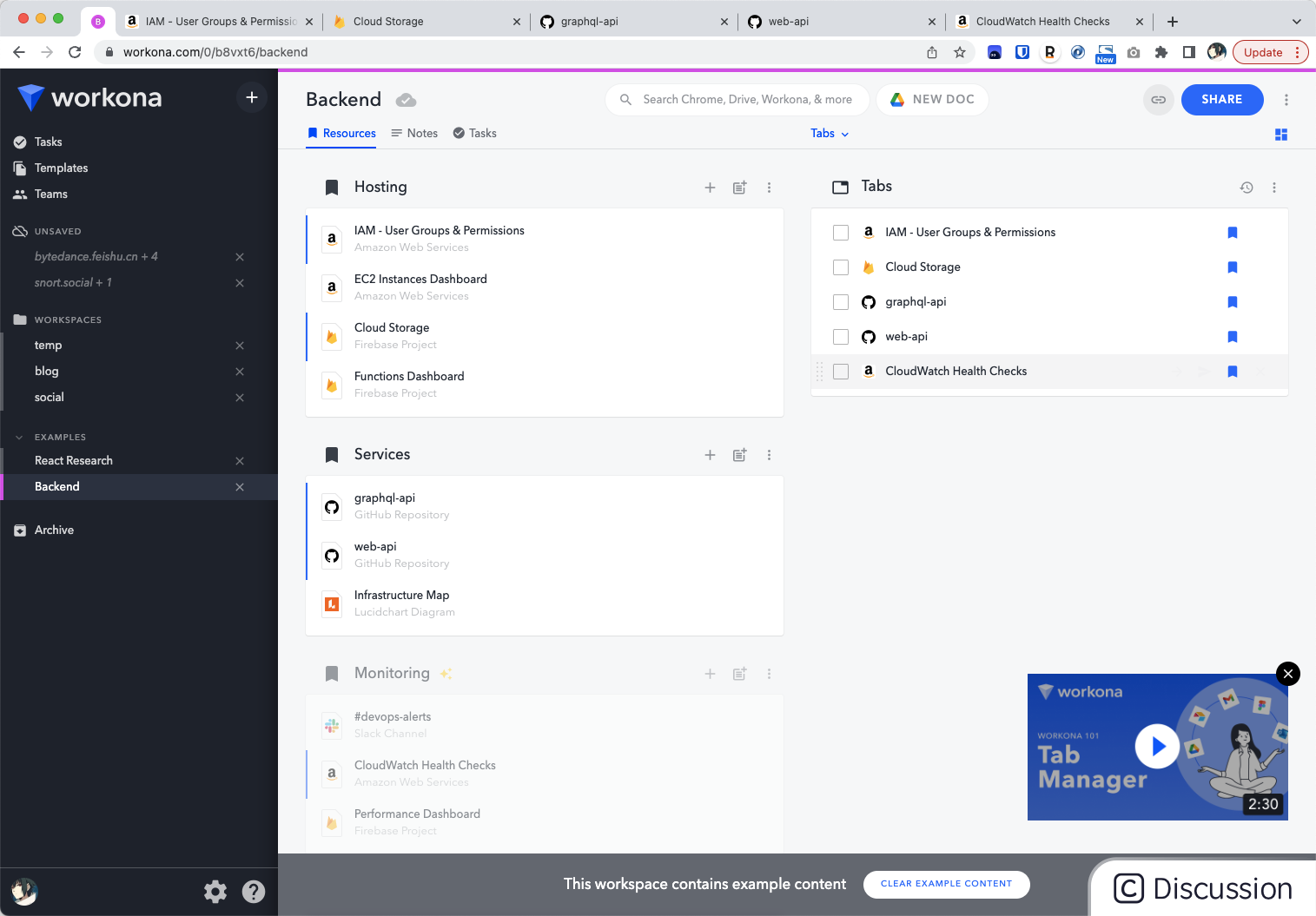Viewport: 1316px width, 916px height.
Task: Collapse the EXAMPLES section chevron
Action: (19, 438)
